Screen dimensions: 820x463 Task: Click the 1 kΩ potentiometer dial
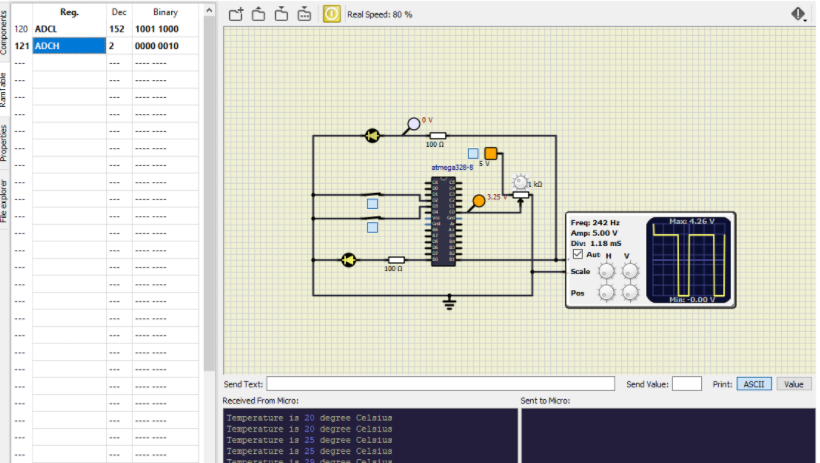(x=520, y=182)
